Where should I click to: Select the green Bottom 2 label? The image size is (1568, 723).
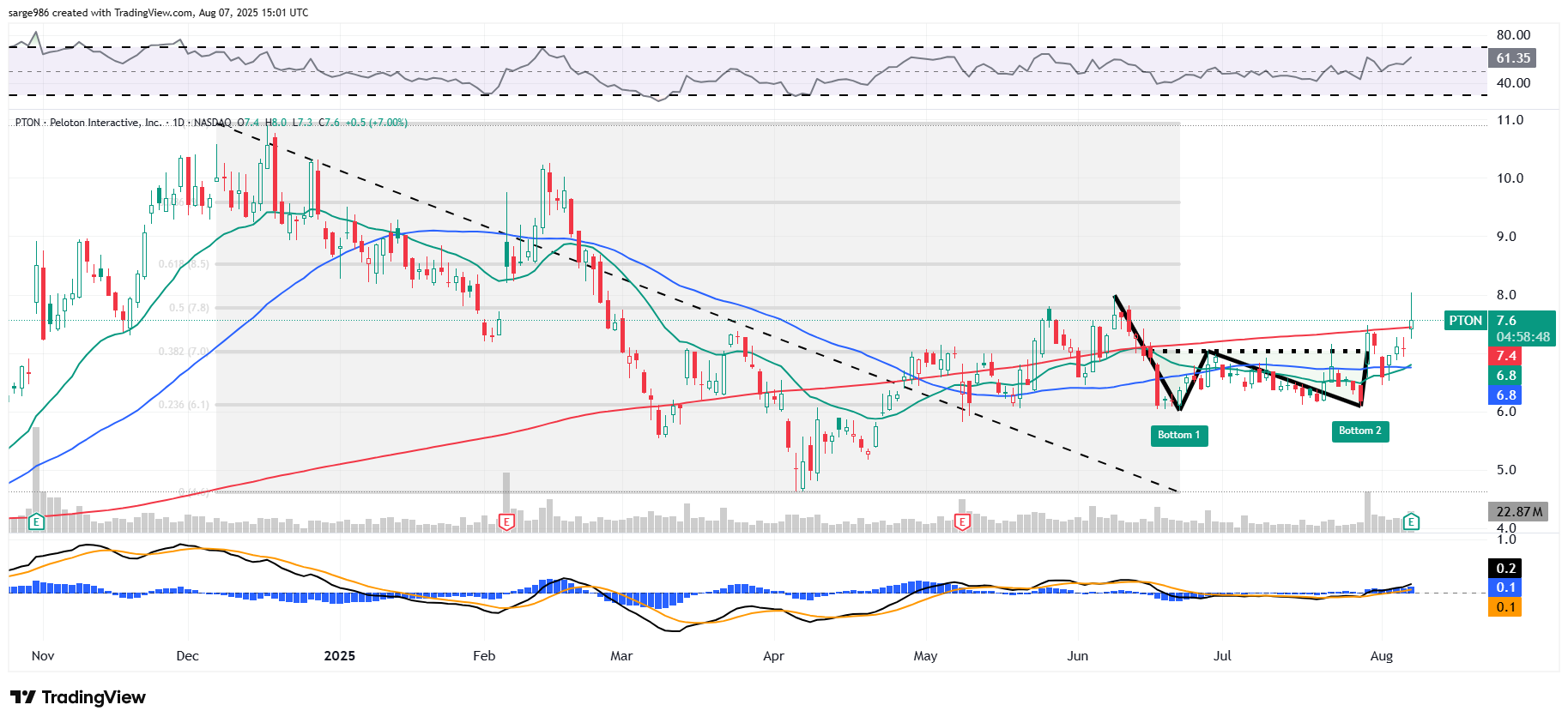pyautogui.click(x=1359, y=431)
